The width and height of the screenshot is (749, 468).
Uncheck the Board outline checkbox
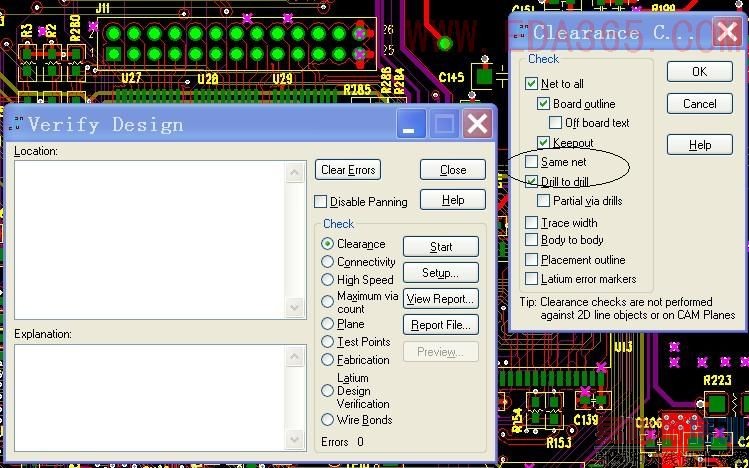[543, 104]
